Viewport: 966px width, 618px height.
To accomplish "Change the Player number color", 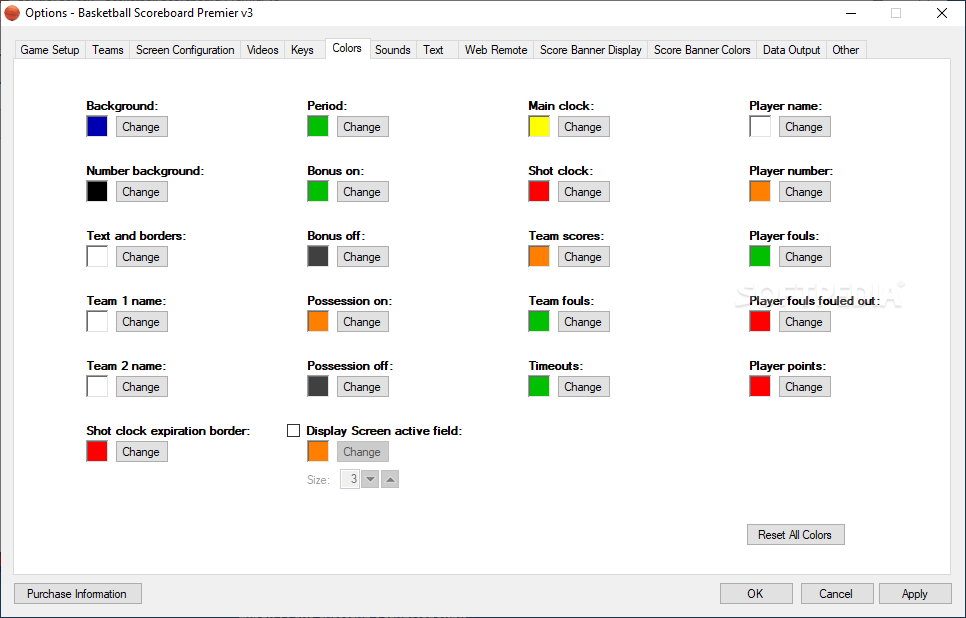I will coord(805,192).
